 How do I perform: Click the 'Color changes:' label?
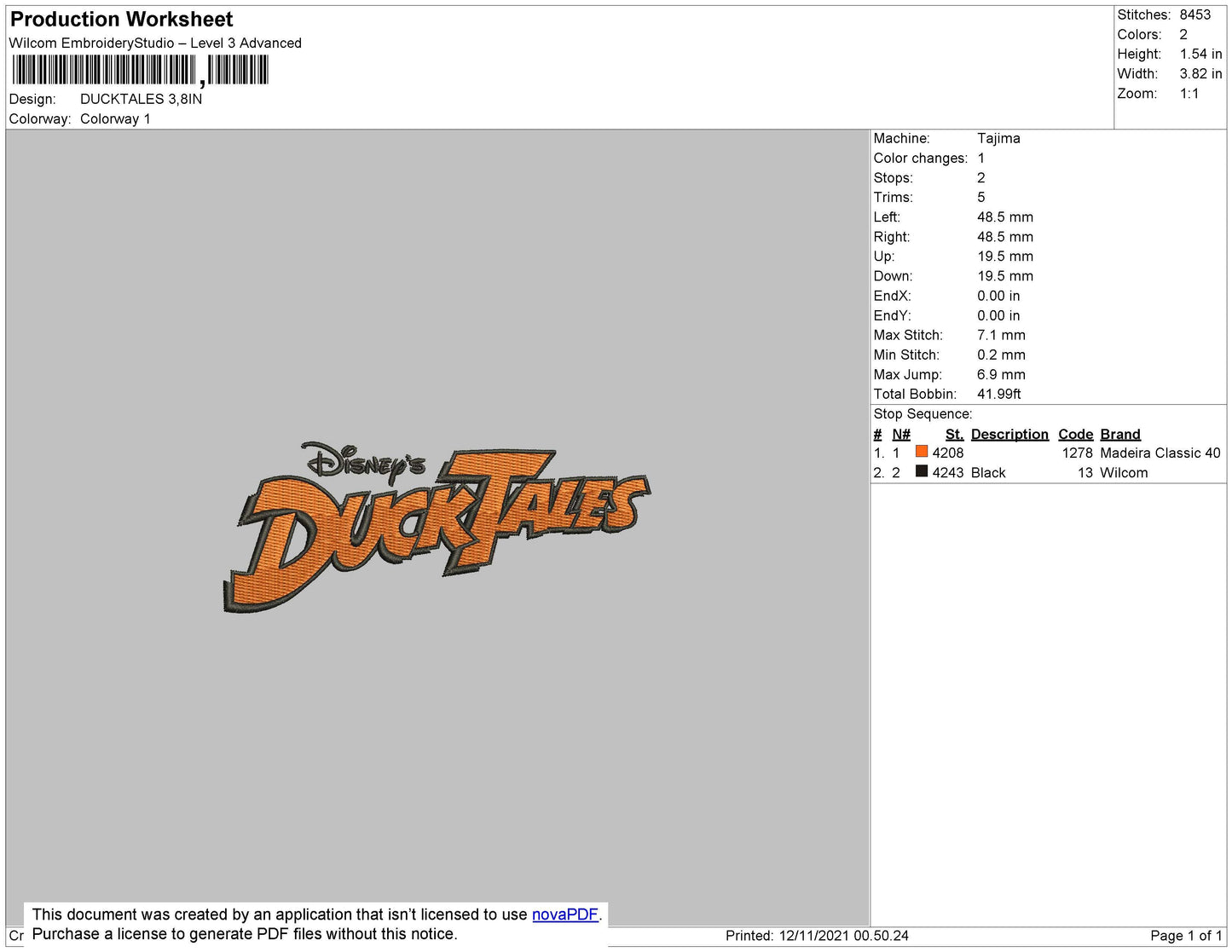click(921, 158)
